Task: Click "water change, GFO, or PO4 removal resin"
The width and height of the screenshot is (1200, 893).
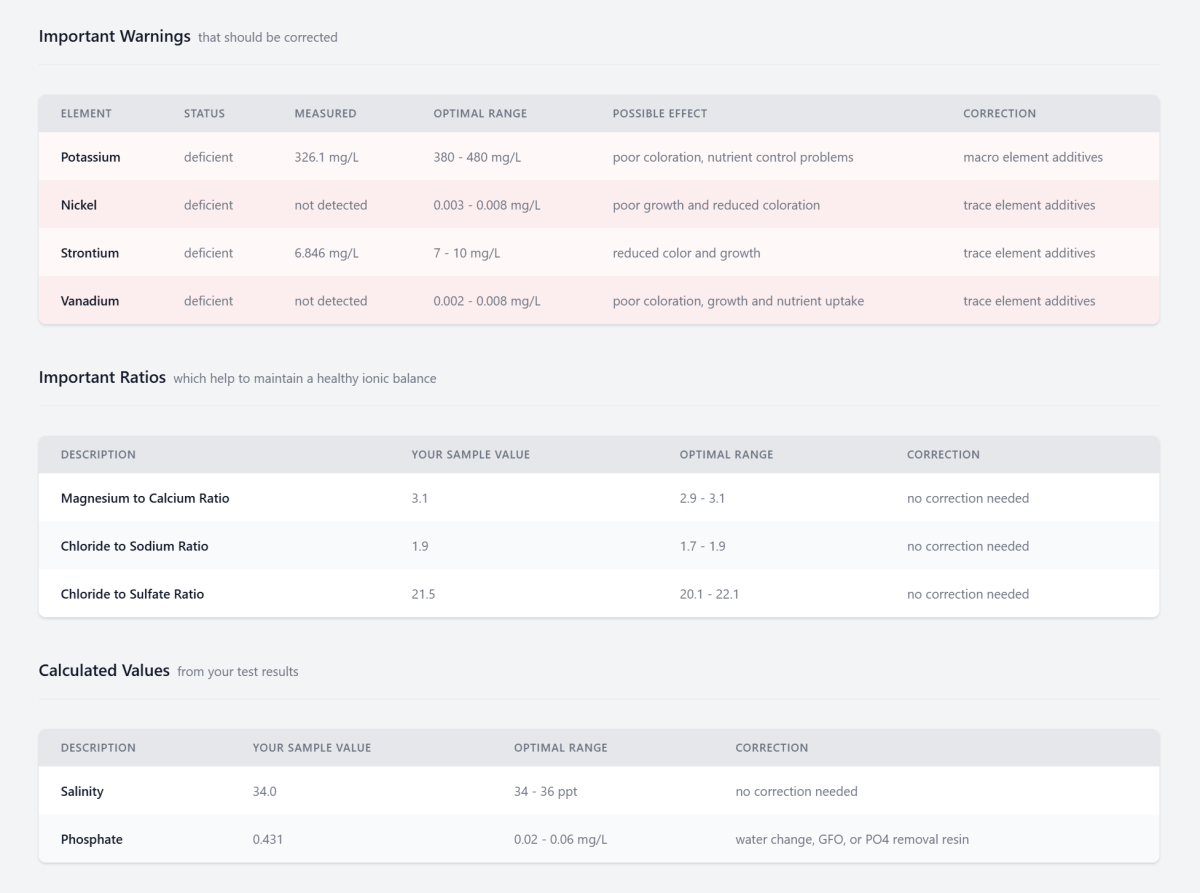Action: click(x=852, y=839)
